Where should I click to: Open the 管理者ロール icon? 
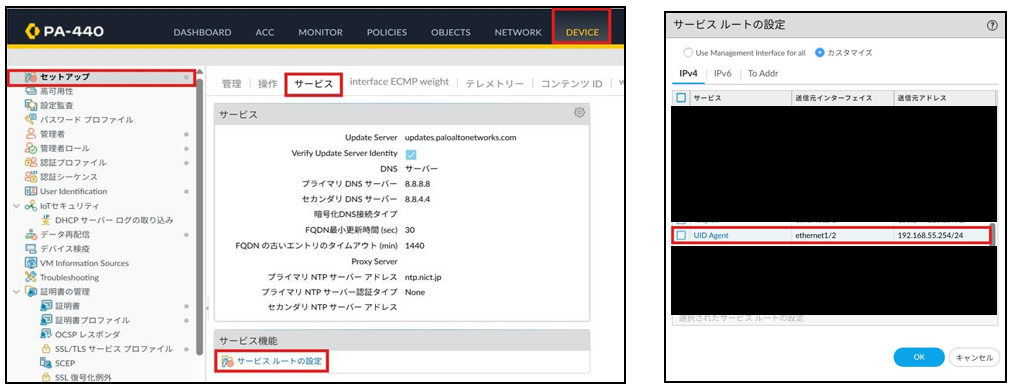click(x=30, y=148)
